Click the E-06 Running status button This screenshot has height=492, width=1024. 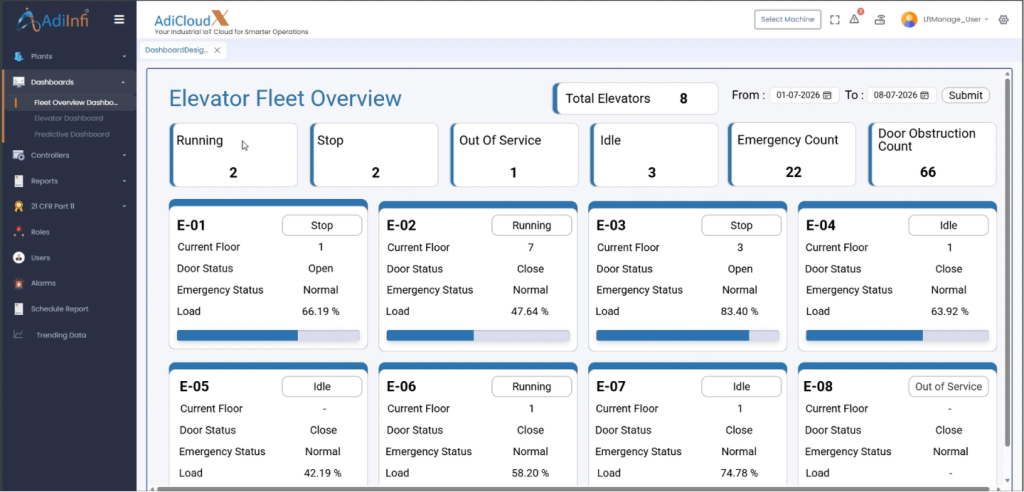pyautogui.click(x=532, y=386)
